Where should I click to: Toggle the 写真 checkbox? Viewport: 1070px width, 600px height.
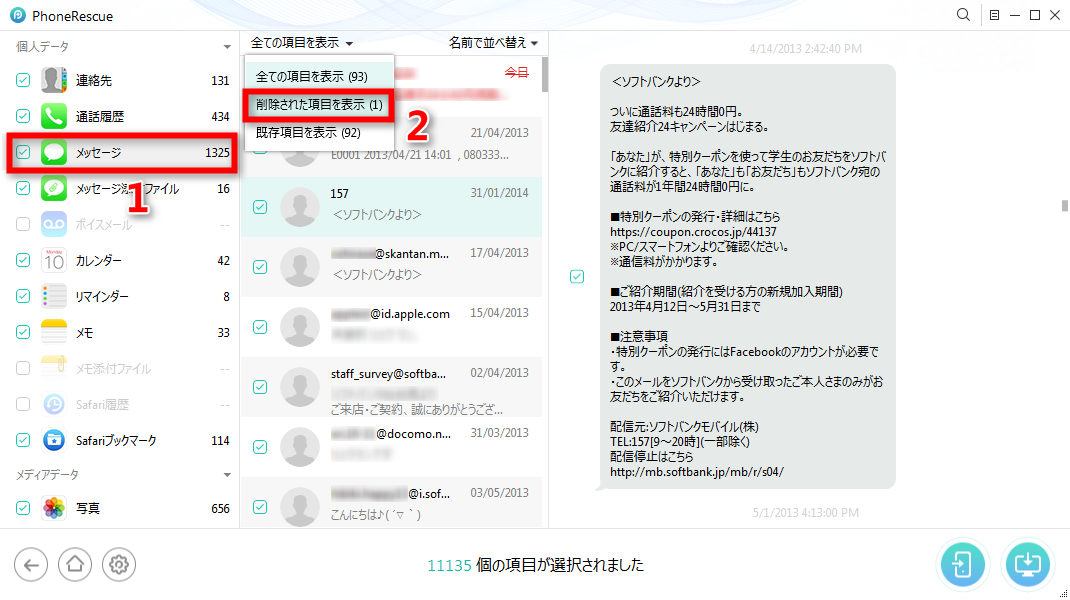[x=23, y=508]
